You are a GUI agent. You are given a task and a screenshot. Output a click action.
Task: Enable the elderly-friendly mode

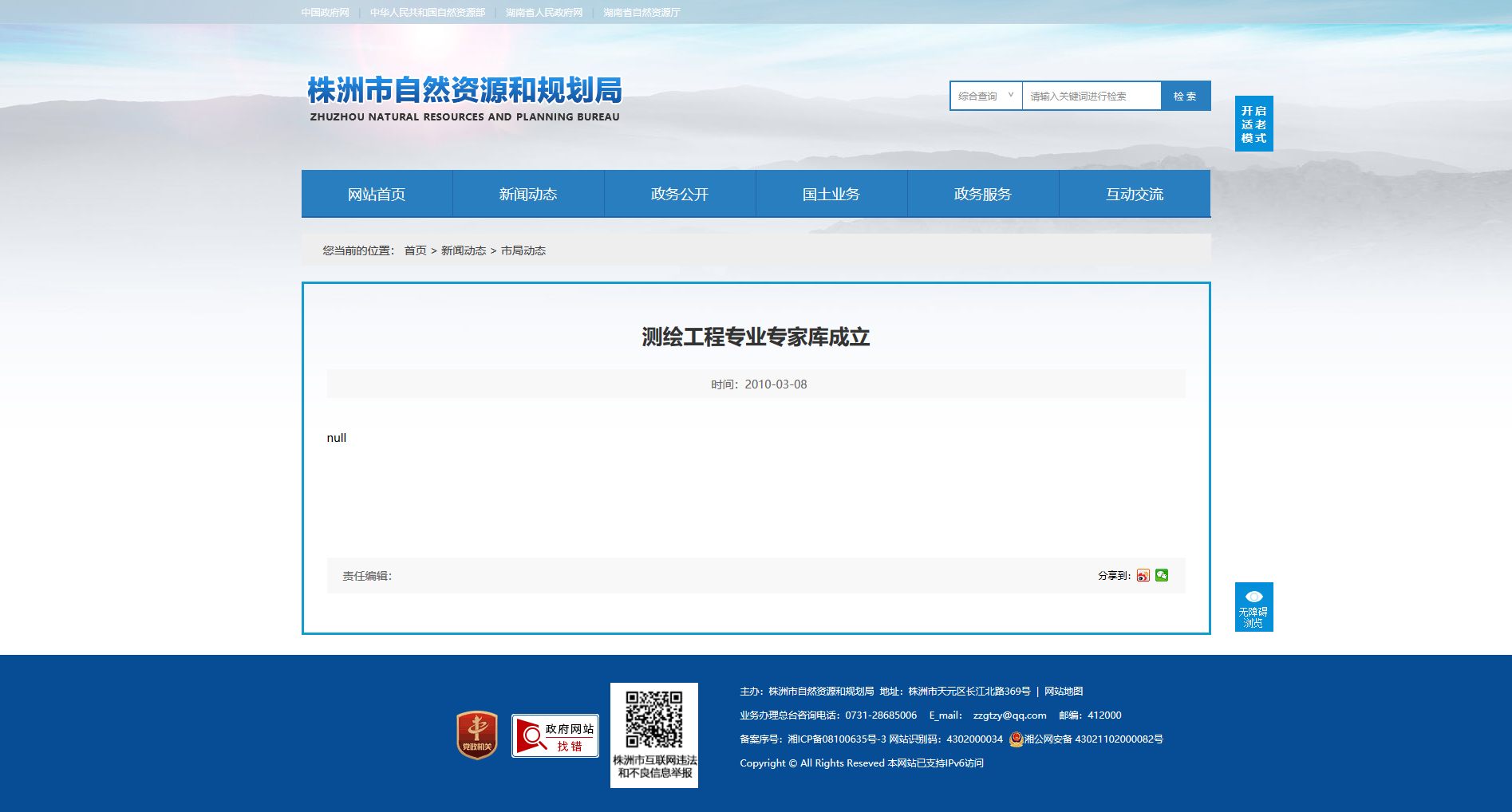1253,124
